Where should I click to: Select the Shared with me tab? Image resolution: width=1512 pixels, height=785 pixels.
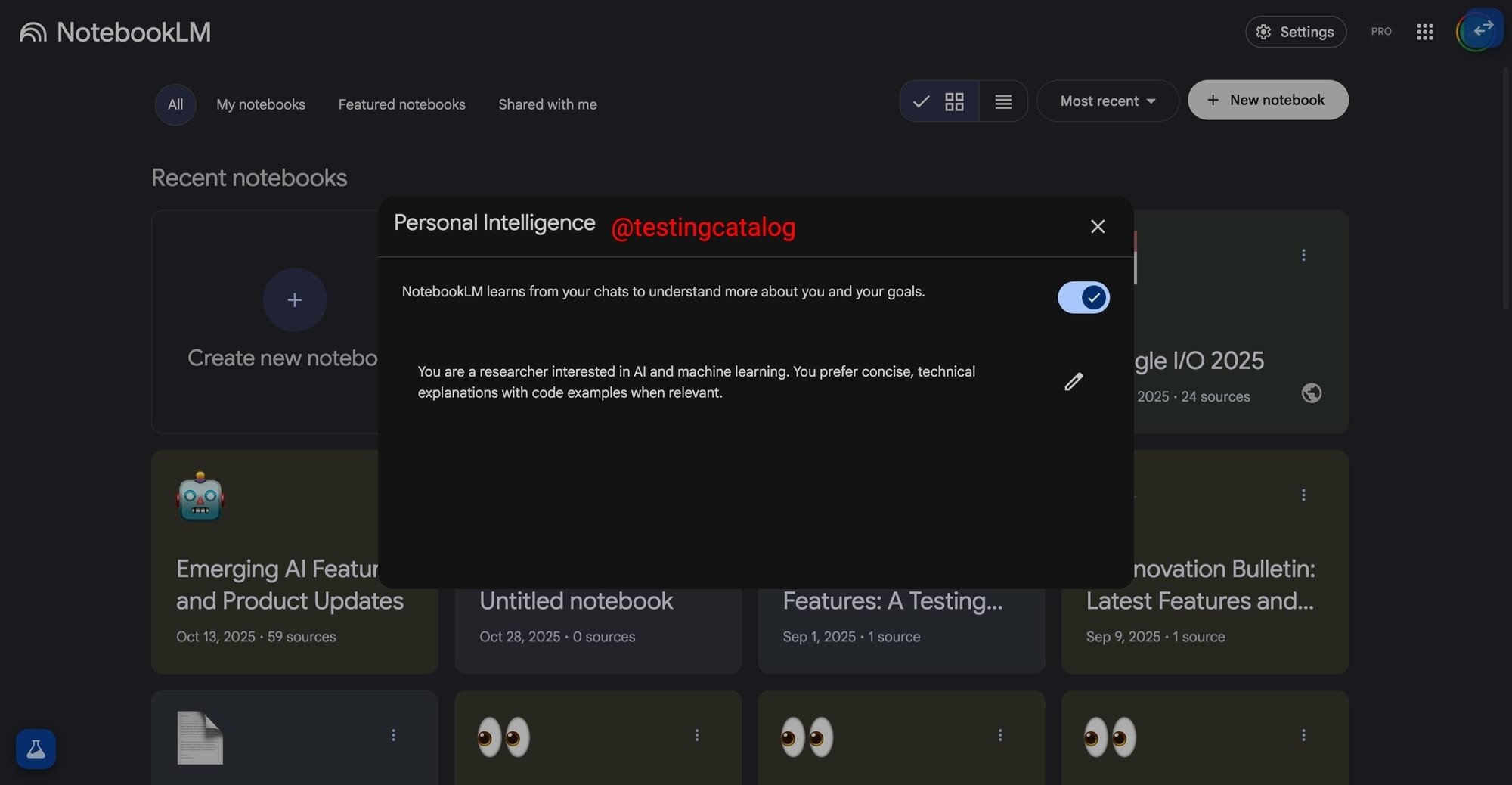(x=547, y=104)
